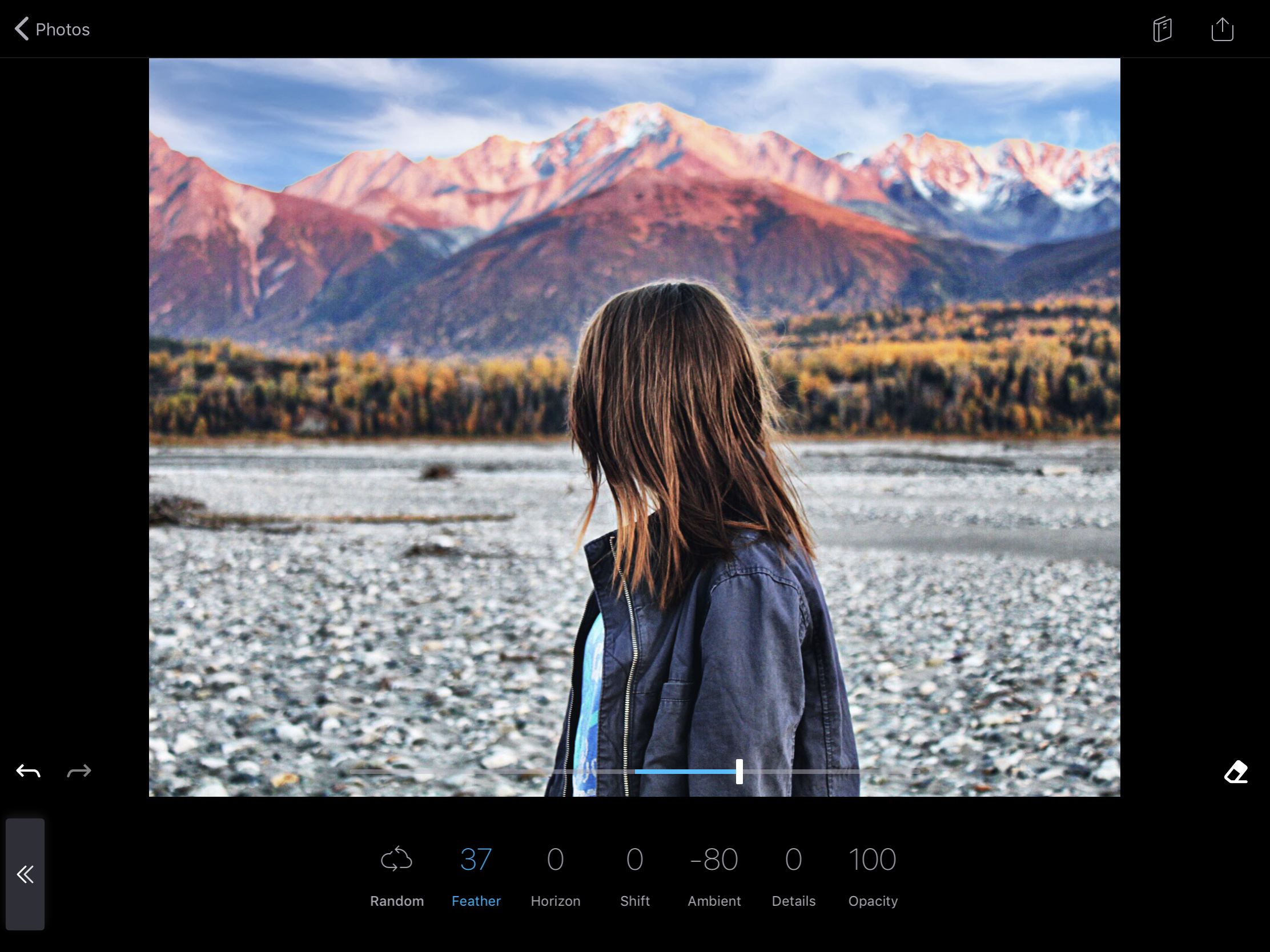Select the Opacity parameter

(x=872, y=901)
